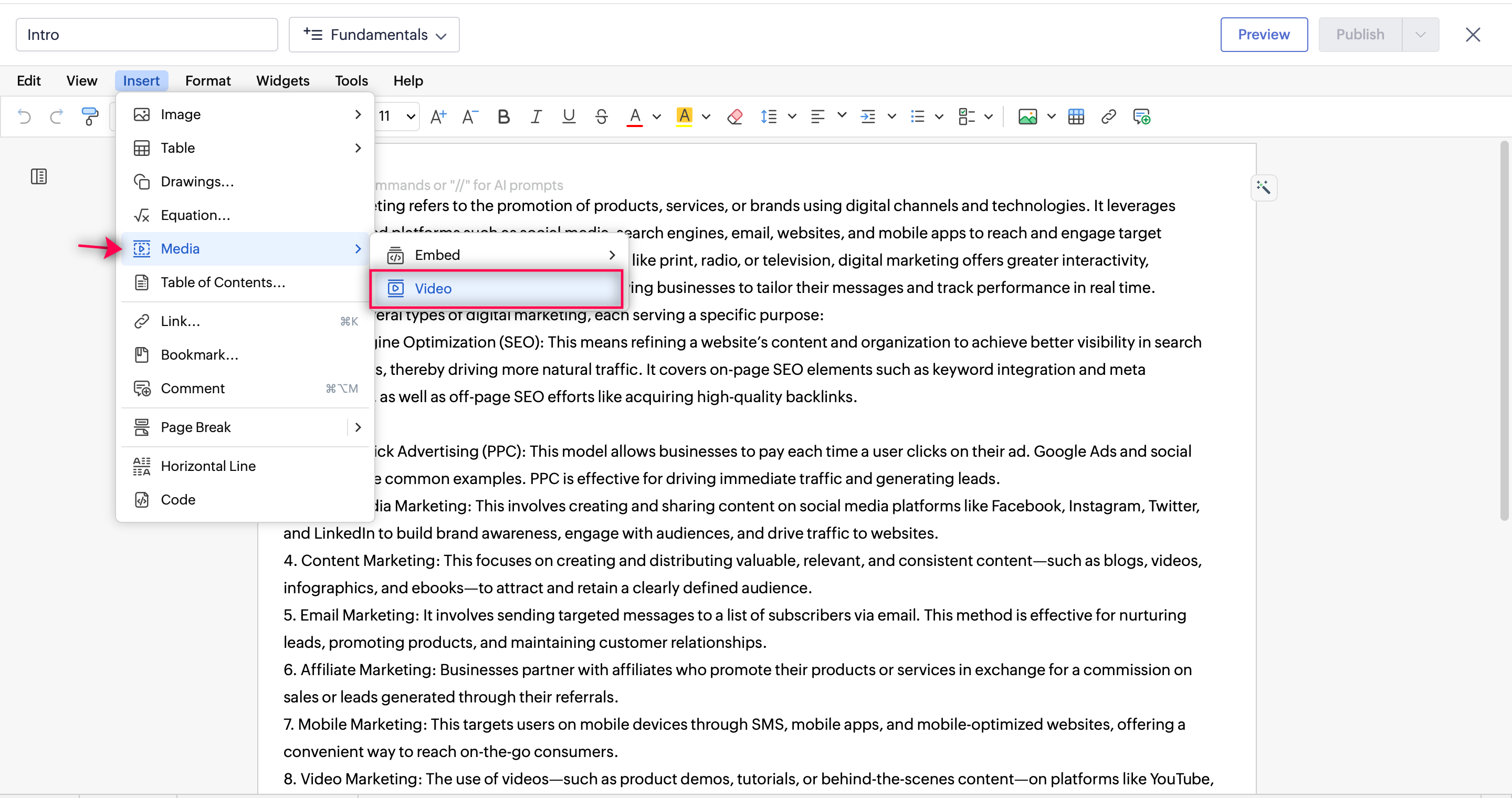Click the Intro title input field

point(147,35)
